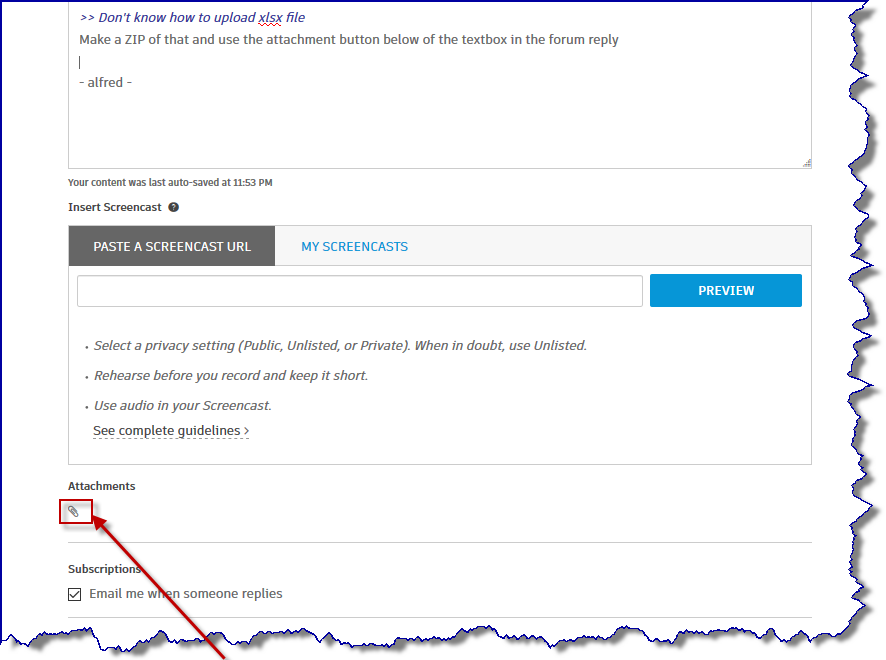
Task: Click the 'Subscriptions' heading
Action: click(104, 569)
